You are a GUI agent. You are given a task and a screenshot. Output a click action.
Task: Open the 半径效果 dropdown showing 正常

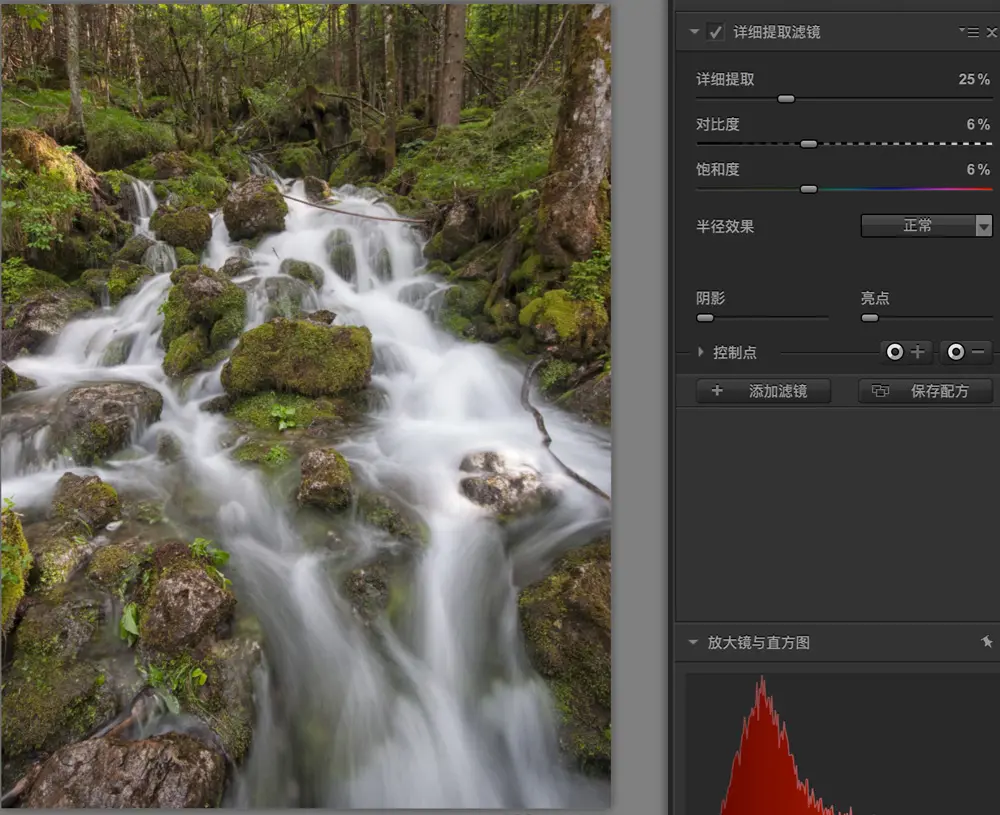927,225
